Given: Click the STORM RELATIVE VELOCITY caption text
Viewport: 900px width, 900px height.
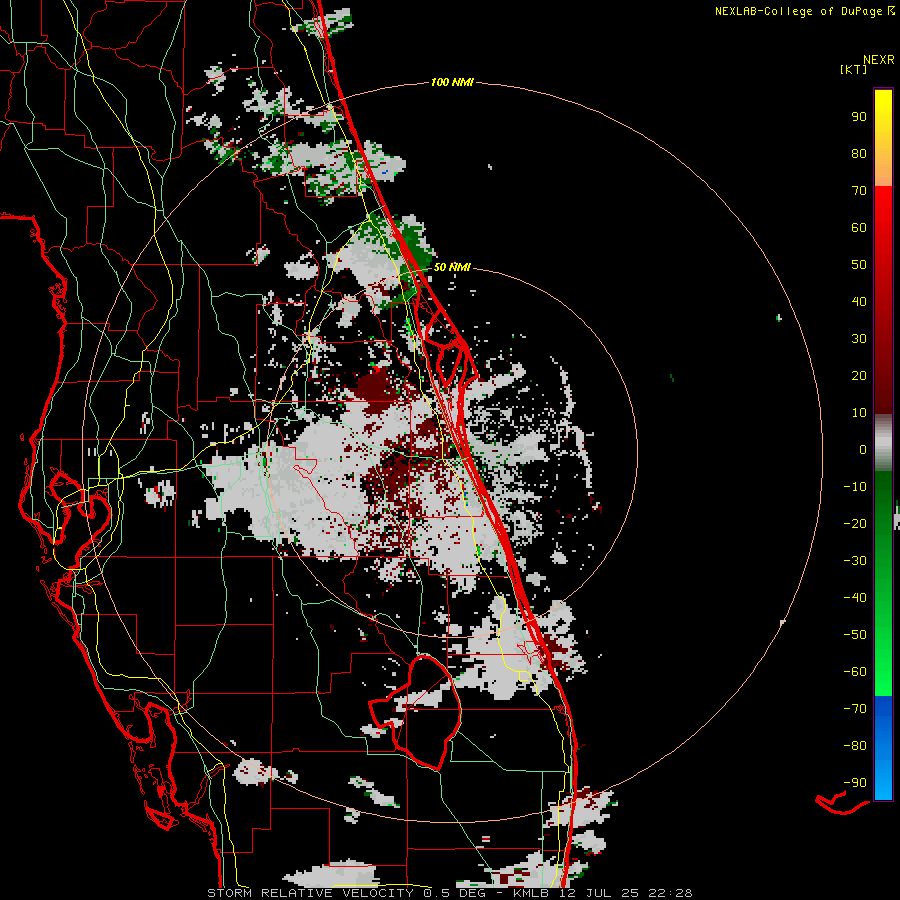Looking at the screenshot, I should pyautogui.click(x=310, y=893).
